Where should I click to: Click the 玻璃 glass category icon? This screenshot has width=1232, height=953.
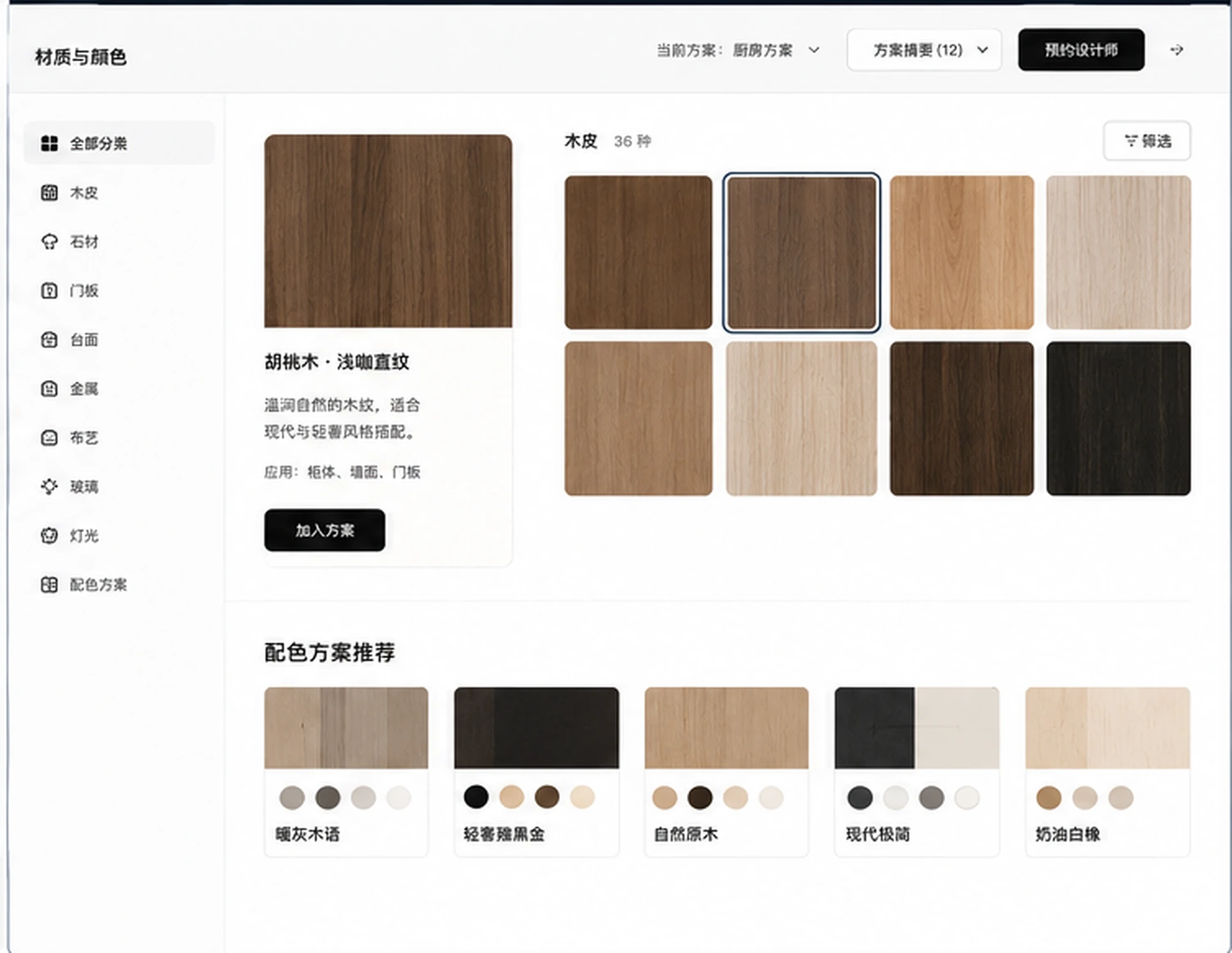[x=49, y=486]
